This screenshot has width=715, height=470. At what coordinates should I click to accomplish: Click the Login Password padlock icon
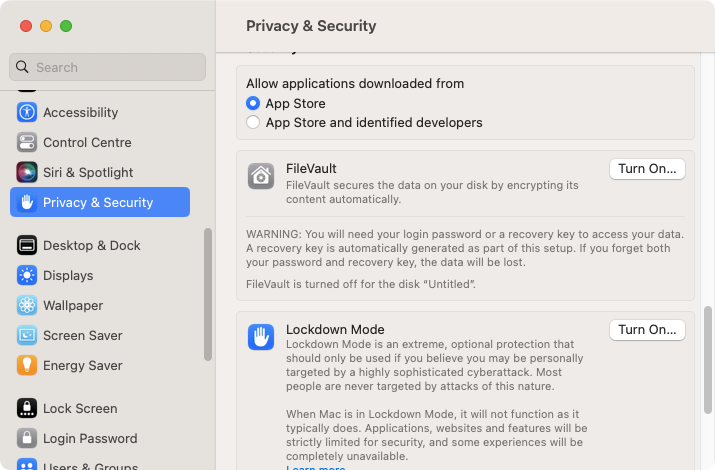click(27, 438)
